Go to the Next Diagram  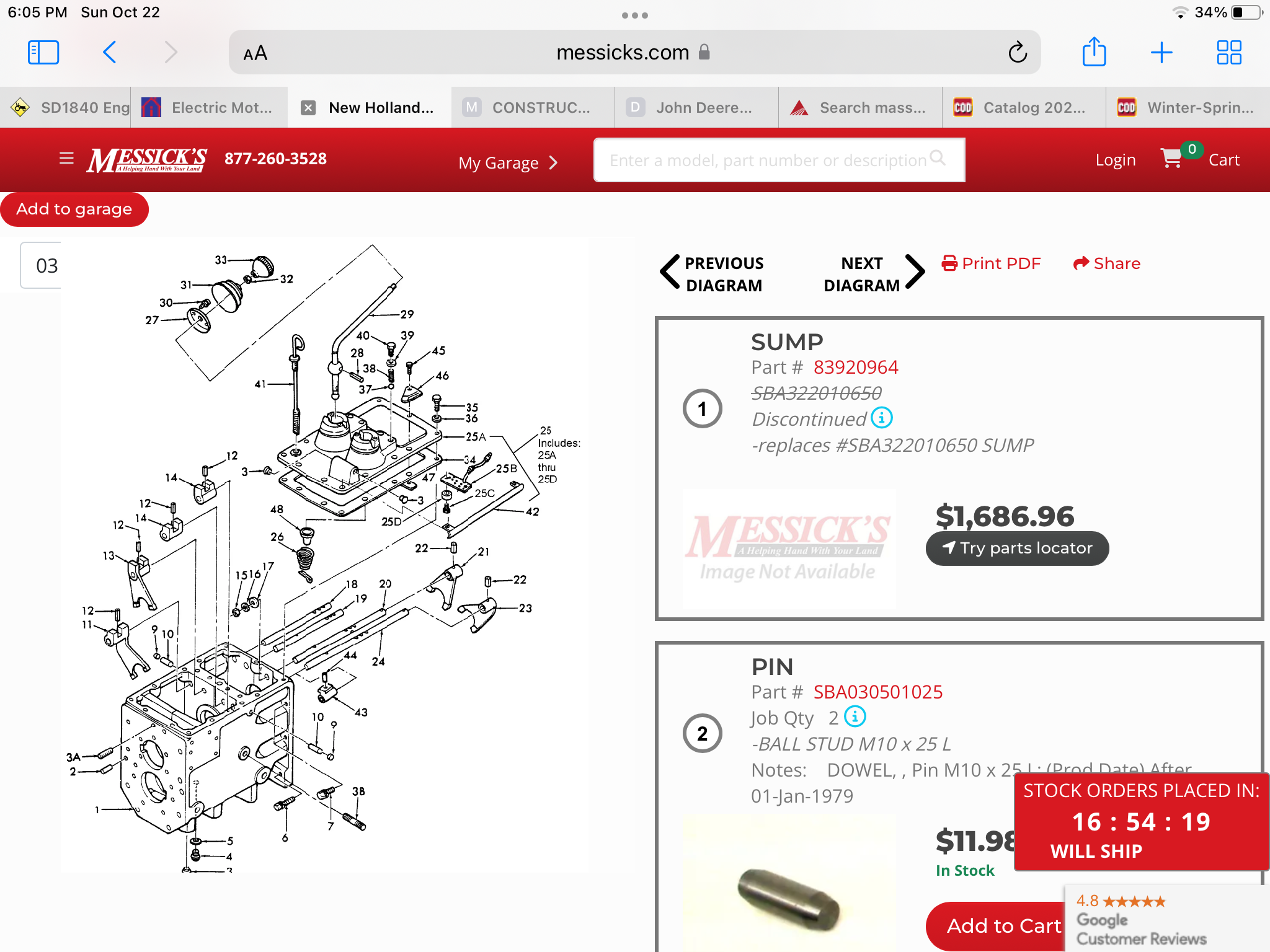(x=874, y=273)
